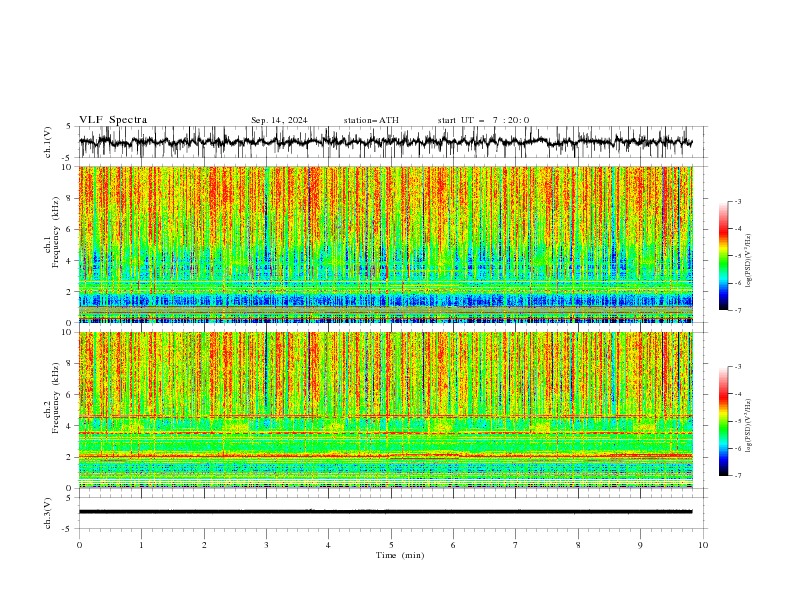Click the '-7' tick on ch.1 color bar
The width and height of the screenshot is (792, 612).
(x=737, y=310)
